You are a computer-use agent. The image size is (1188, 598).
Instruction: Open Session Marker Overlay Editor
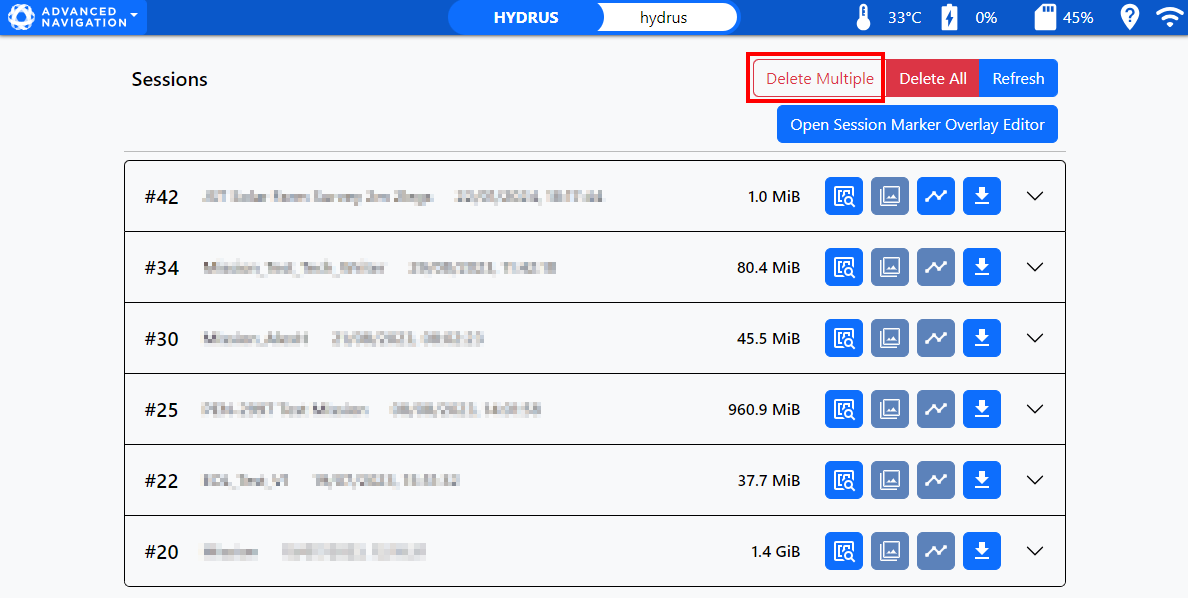917,125
